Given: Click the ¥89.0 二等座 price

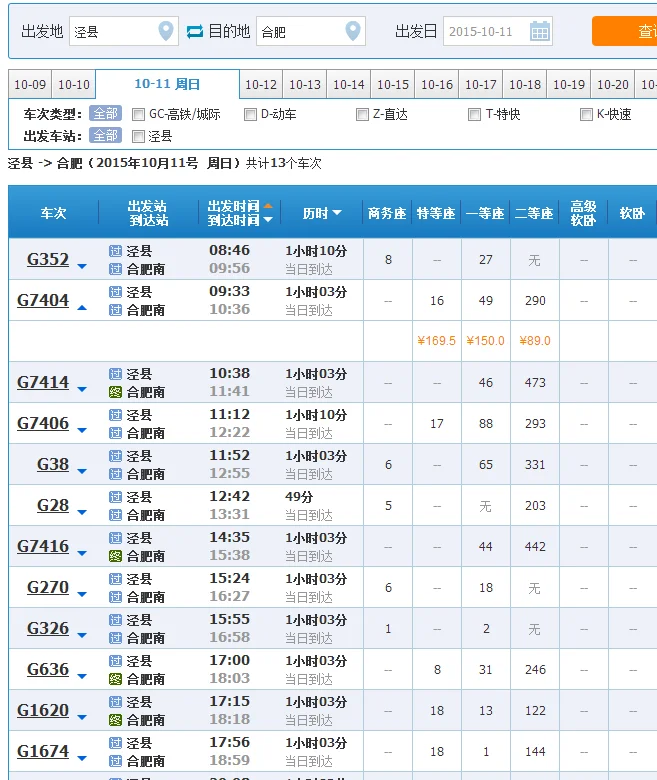Looking at the screenshot, I should (535, 341).
